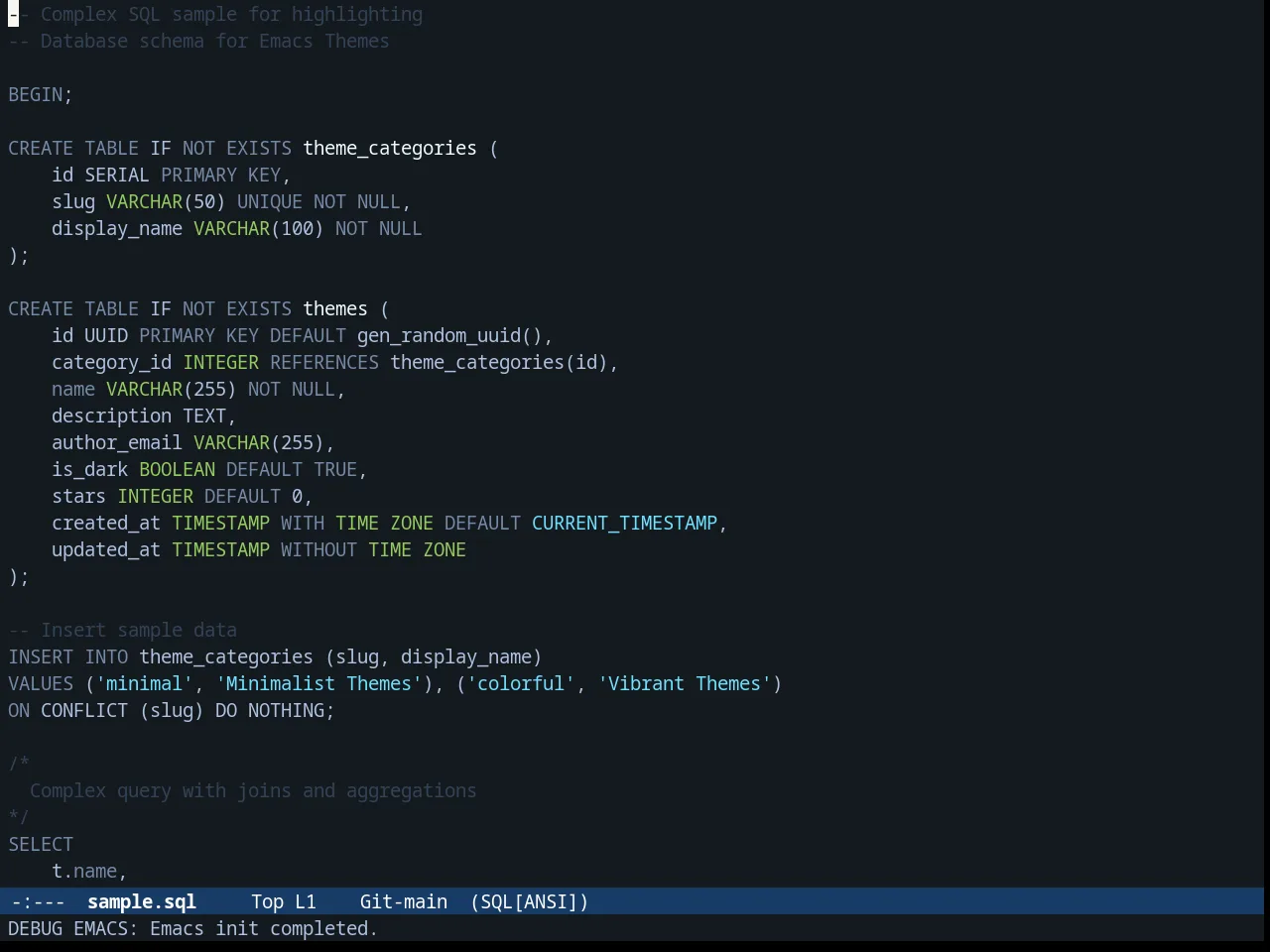Place cursor on the BEGIN; statement
1270x952 pixels.
[x=41, y=94]
